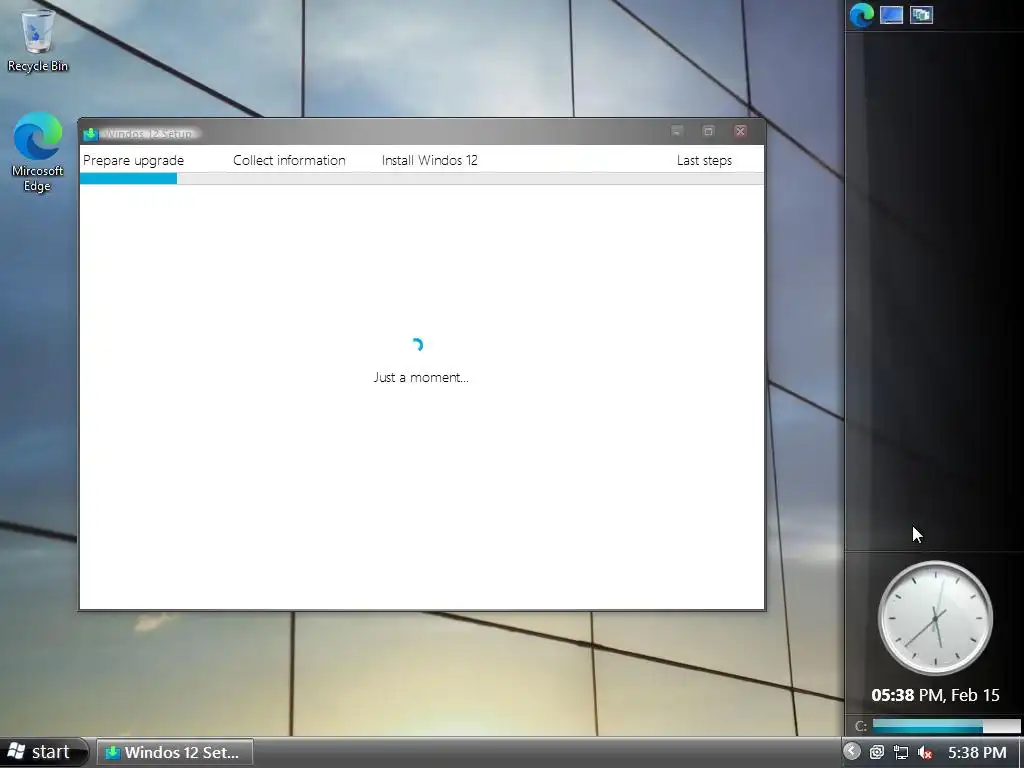Click the Install Windos 12 step label
Image resolution: width=1024 pixels, height=768 pixels.
click(430, 160)
